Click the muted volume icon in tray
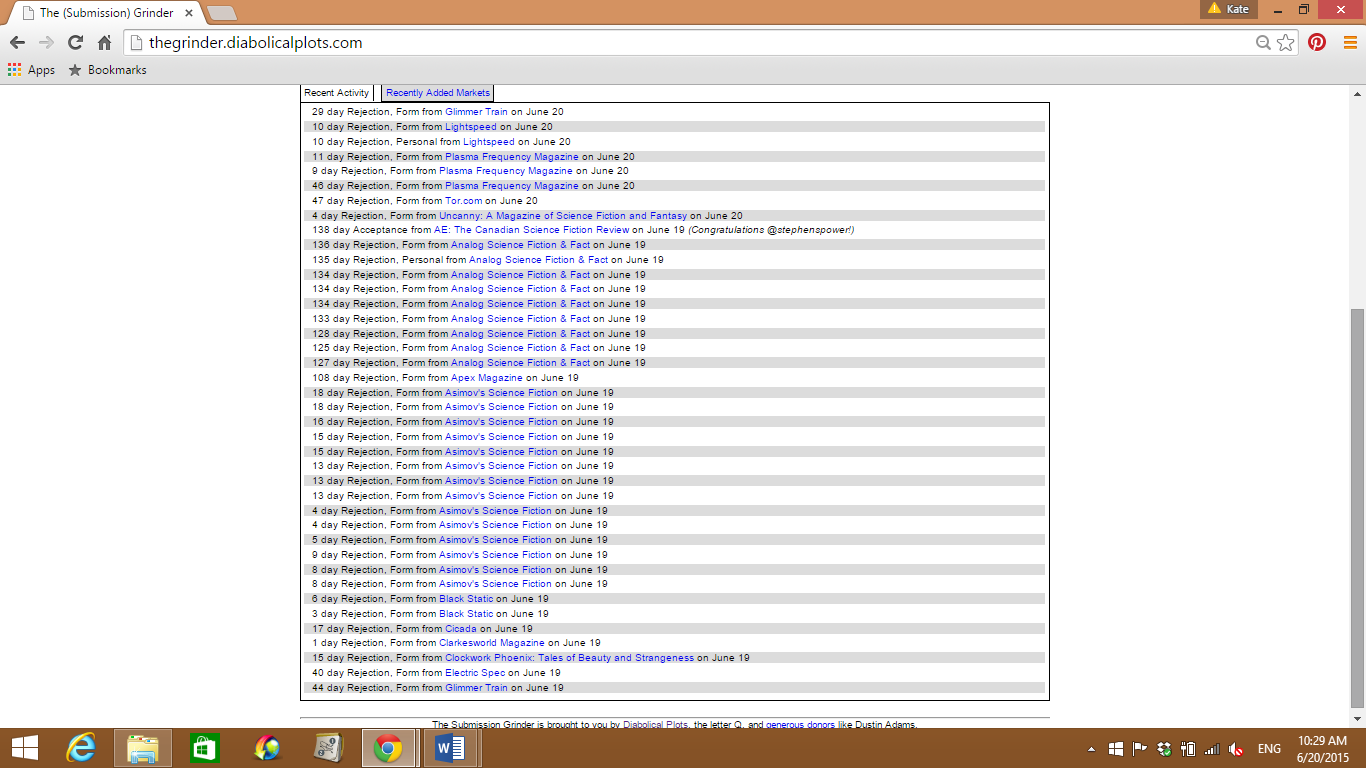Viewport: 1366px width, 768px height. pos(1236,749)
